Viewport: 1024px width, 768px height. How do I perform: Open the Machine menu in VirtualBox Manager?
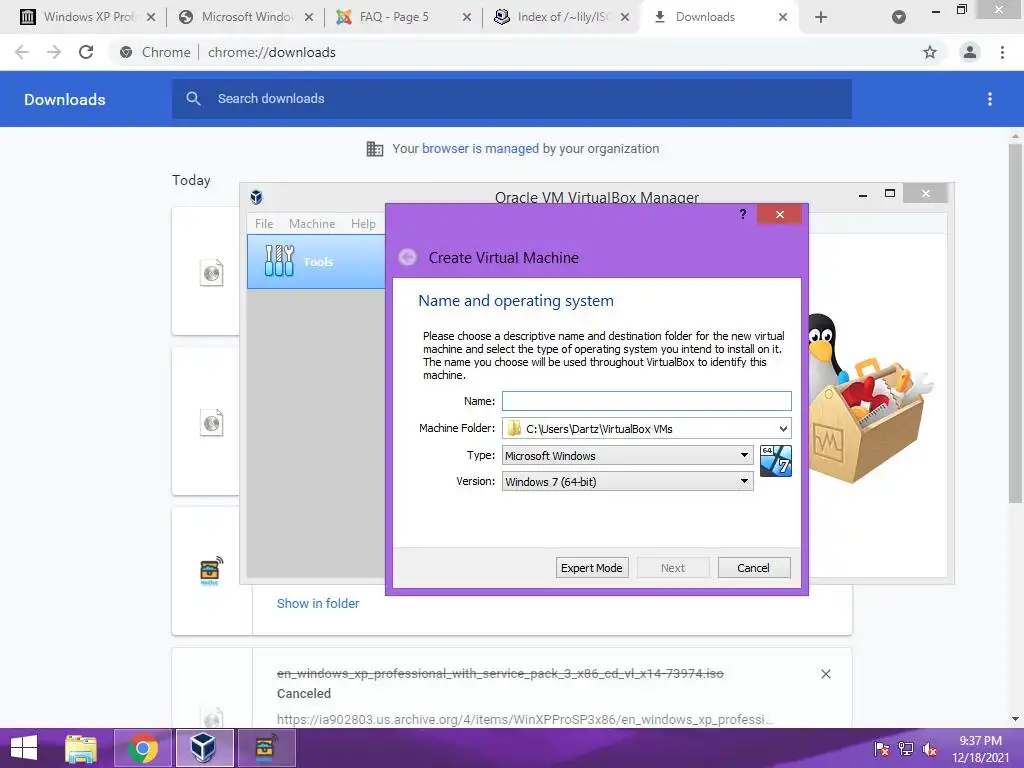pos(312,223)
